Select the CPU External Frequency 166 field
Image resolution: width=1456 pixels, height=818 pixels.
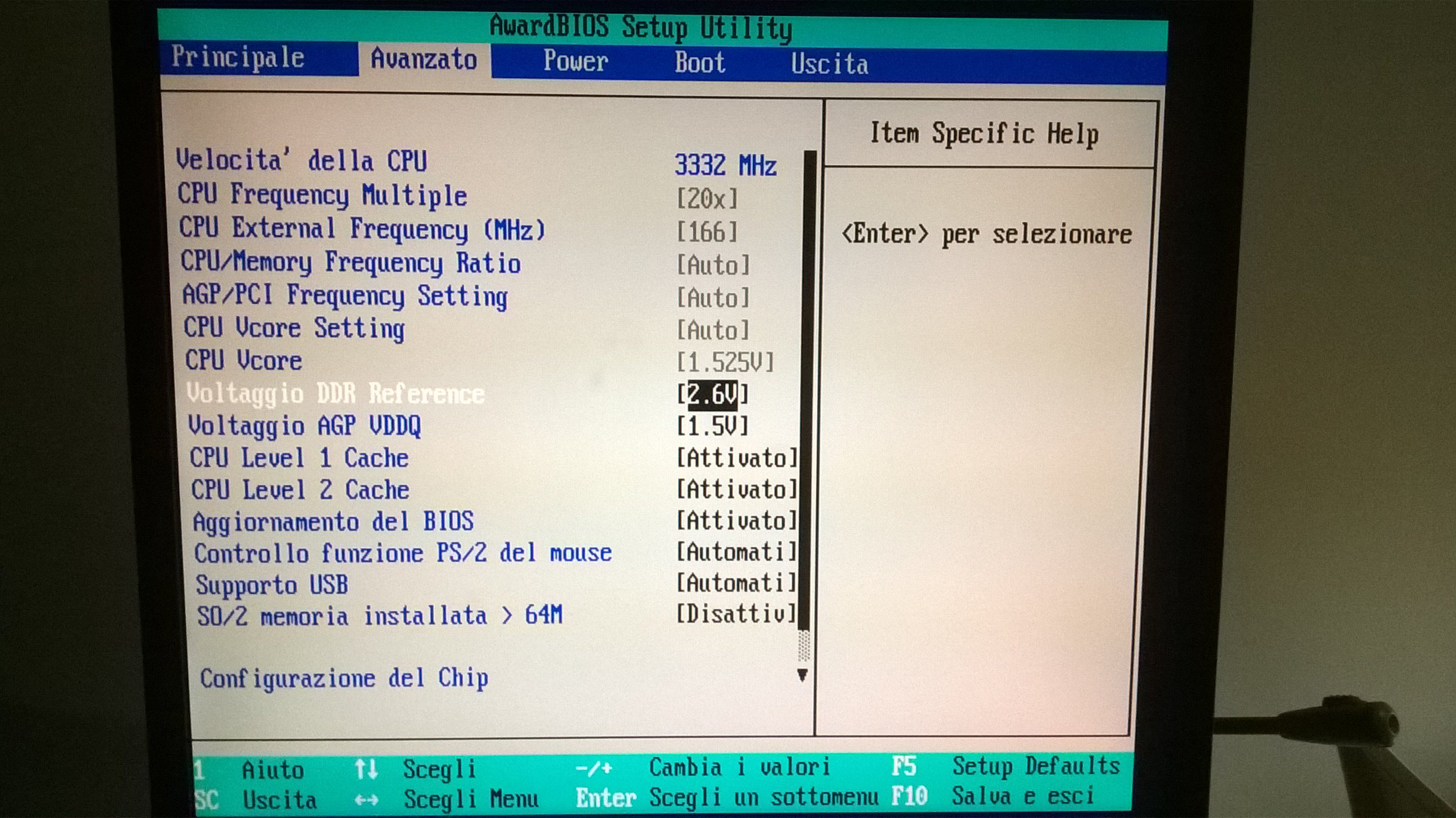707,233
